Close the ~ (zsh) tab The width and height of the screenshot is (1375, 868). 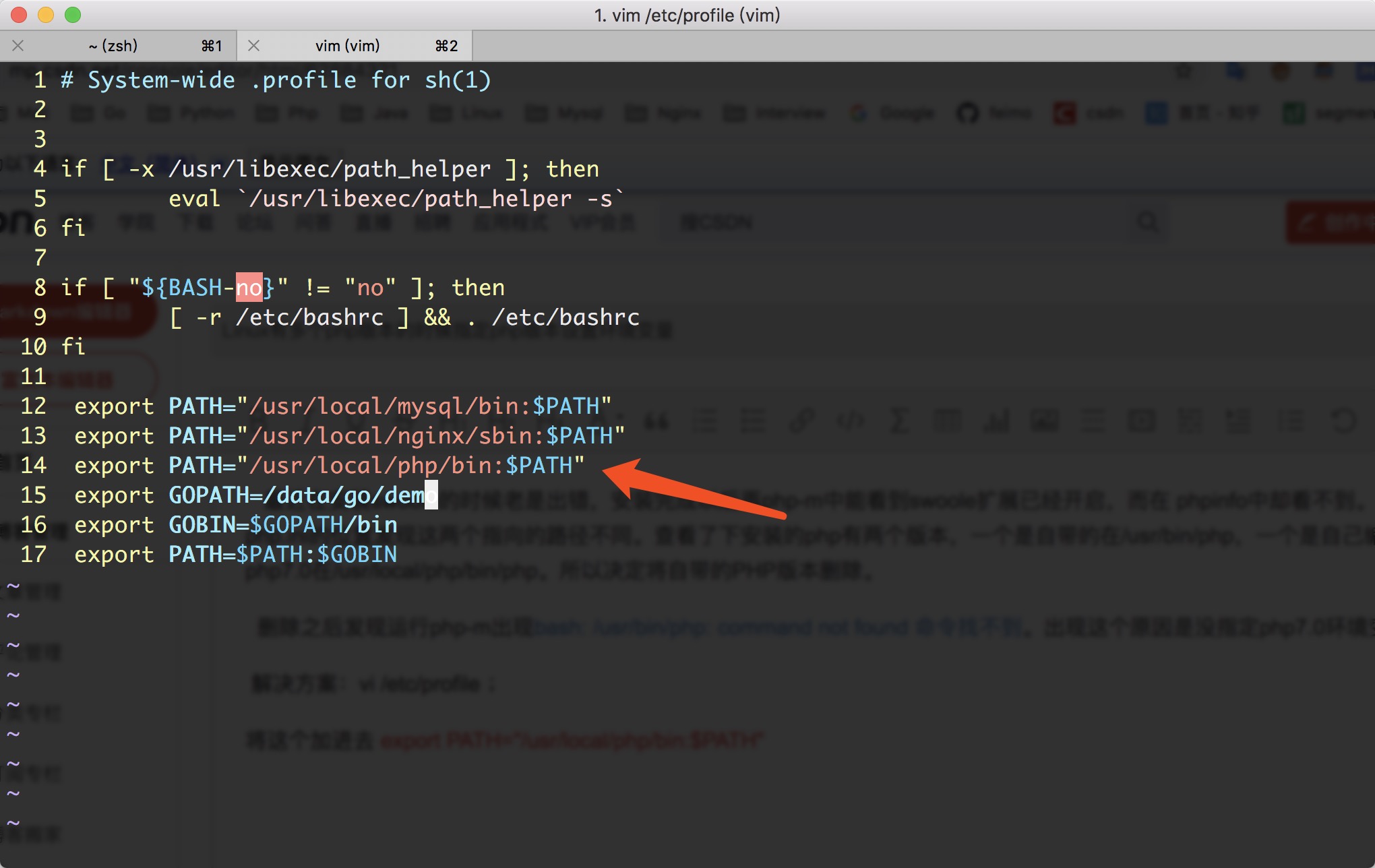(18, 46)
